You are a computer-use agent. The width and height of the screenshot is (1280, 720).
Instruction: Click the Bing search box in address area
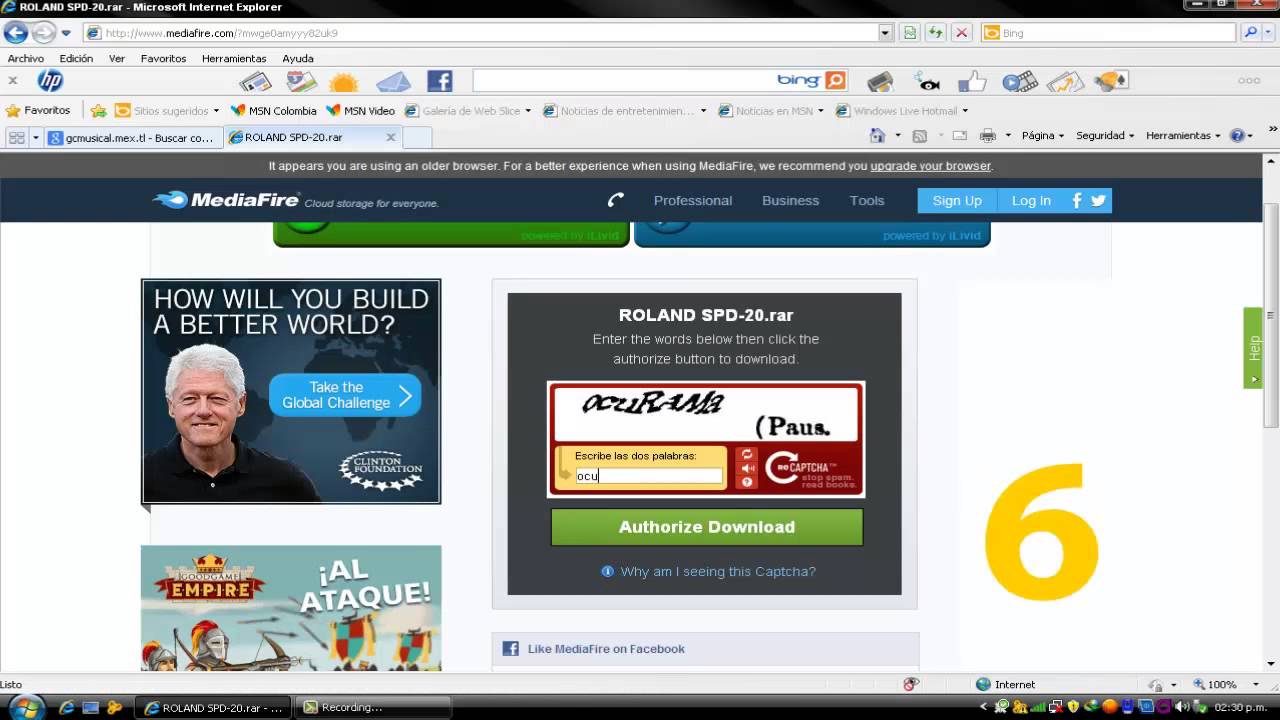1110,33
